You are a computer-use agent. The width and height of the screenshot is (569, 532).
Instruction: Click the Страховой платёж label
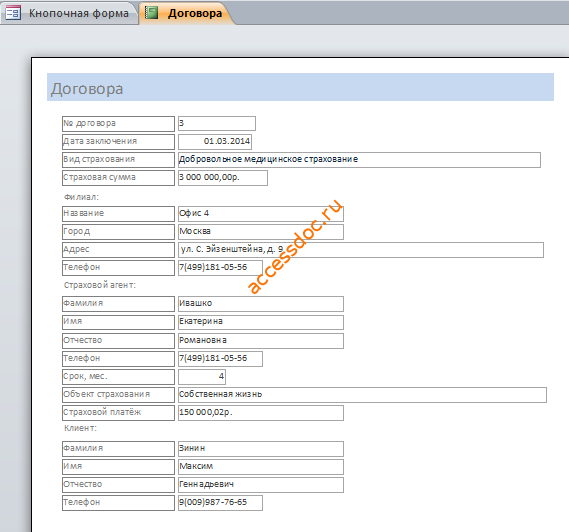click(x=118, y=413)
